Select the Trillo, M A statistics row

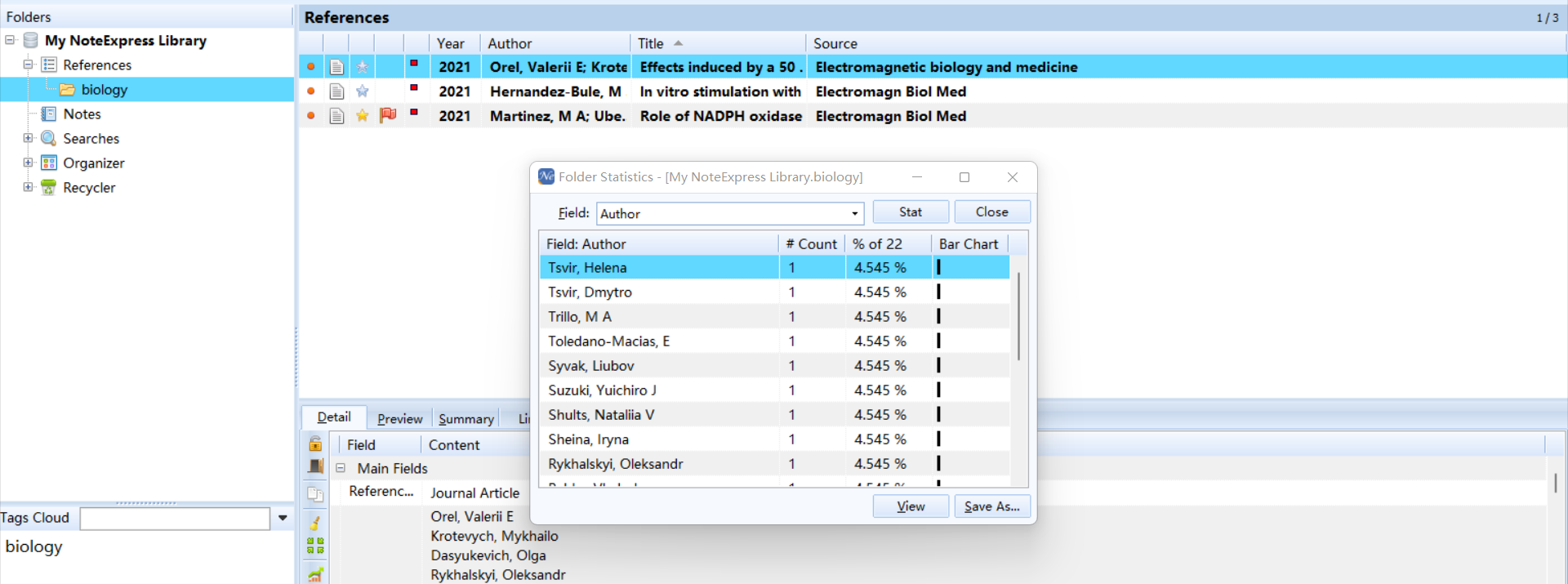point(774,316)
